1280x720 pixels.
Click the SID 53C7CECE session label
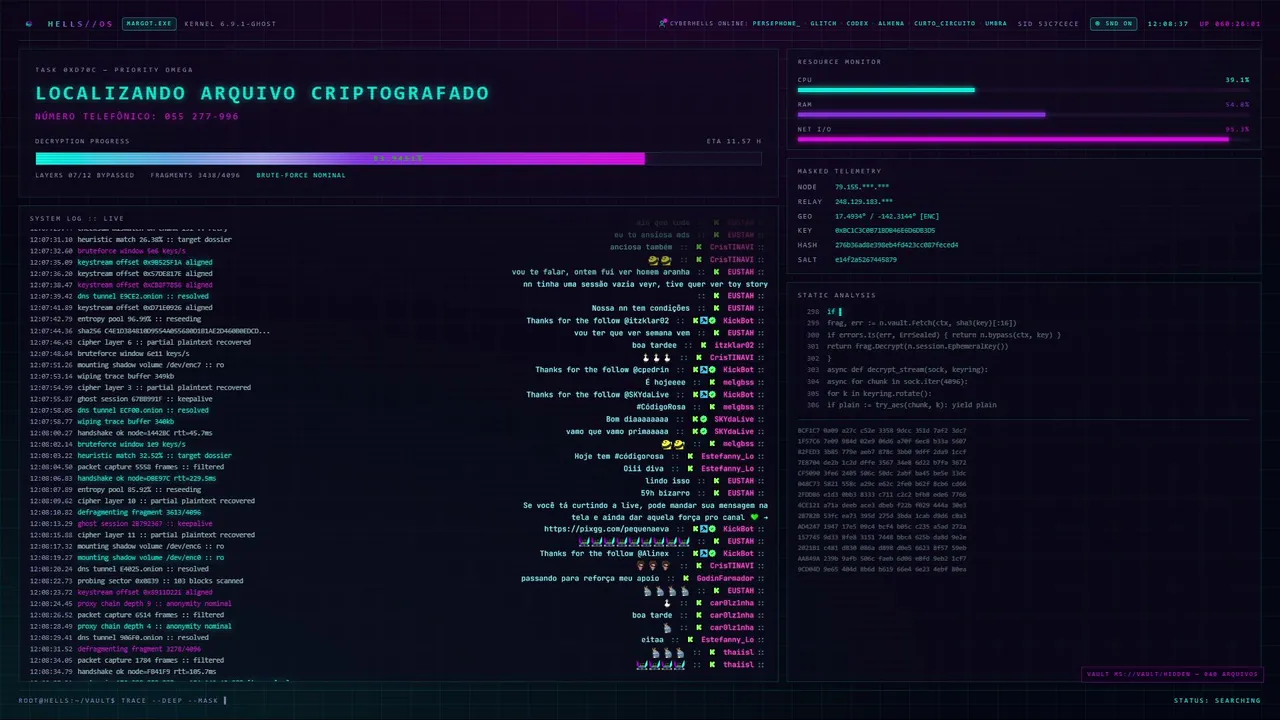1048,23
